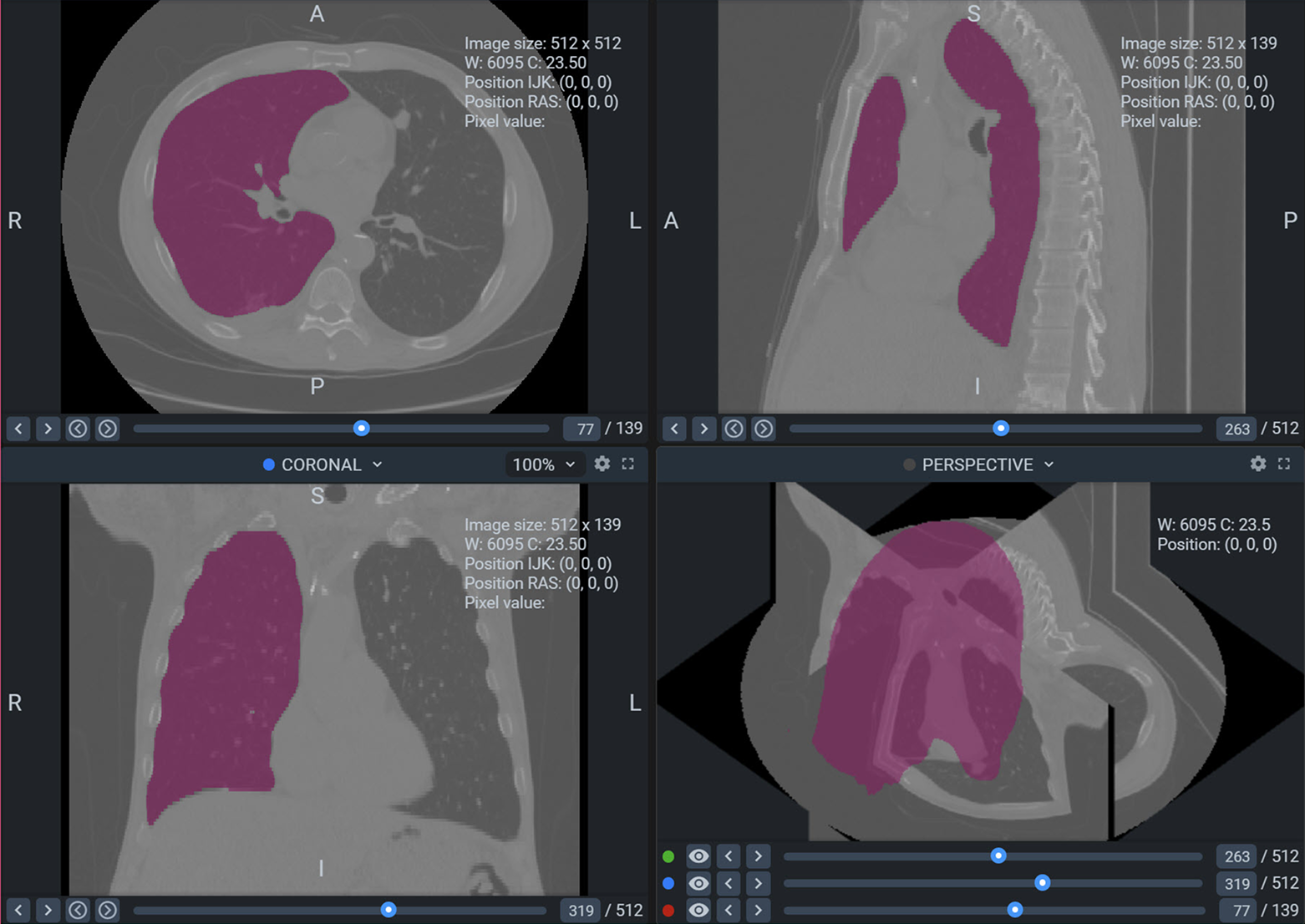Click the circled next arrow under the axial view

[108, 429]
